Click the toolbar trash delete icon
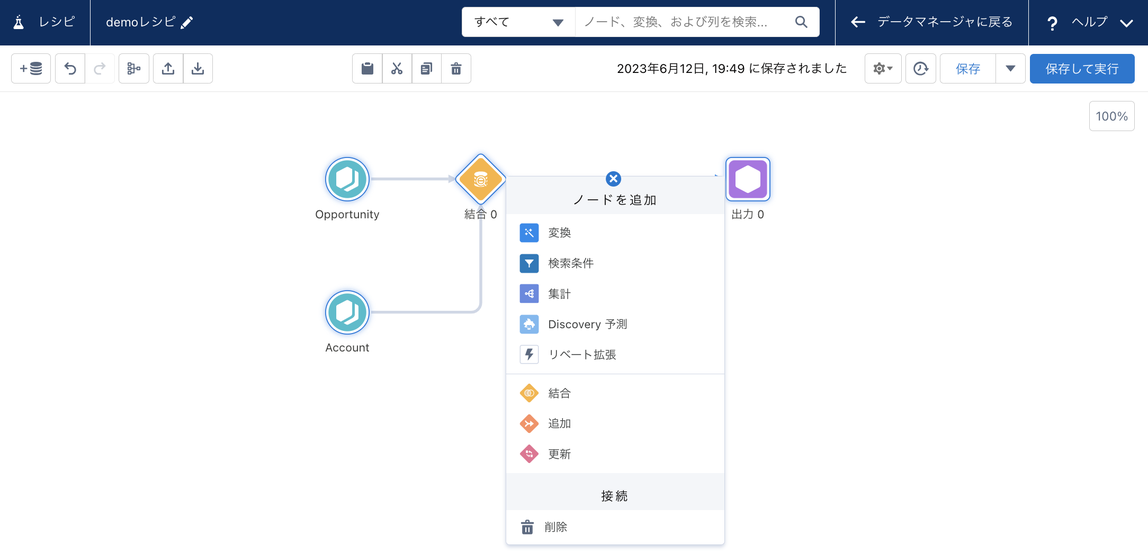This screenshot has width=1148, height=555. (456, 69)
